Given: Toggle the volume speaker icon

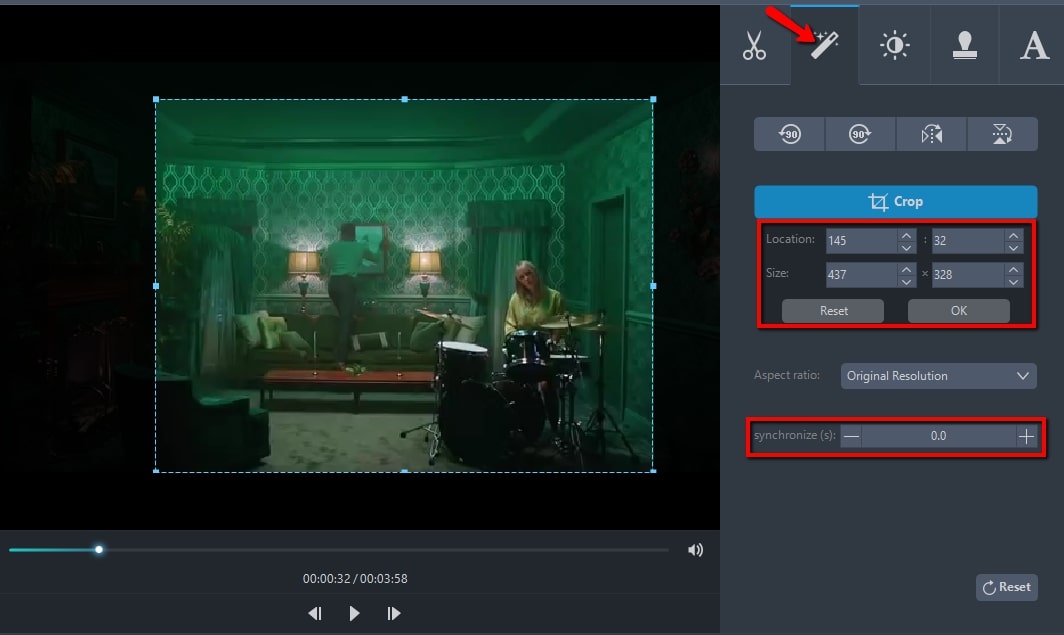Looking at the screenshot, I should (696, 550).
